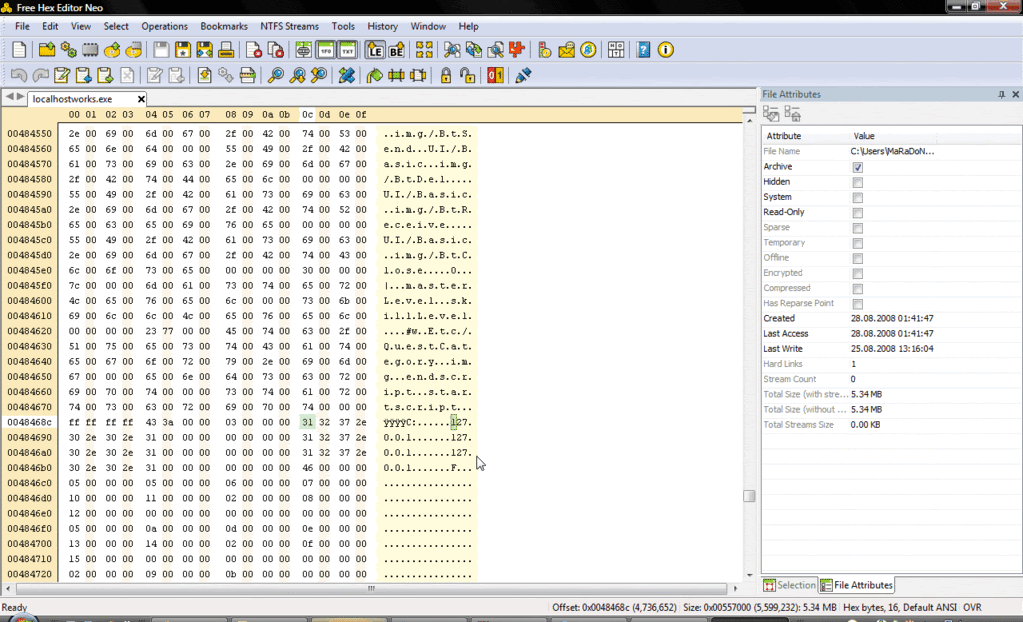The height and width of the screenshot is (622, 1023).
Task: Click the magnifier Find icon in second toolbar
Action: coord(275,75)
